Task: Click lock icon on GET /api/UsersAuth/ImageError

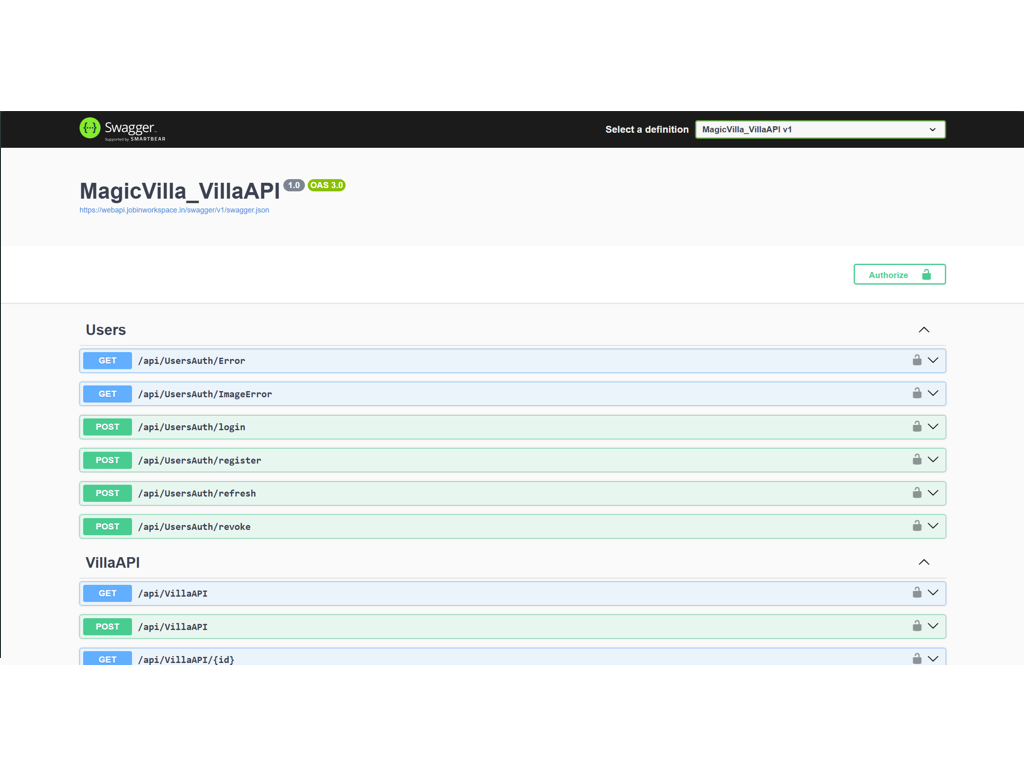Action: (916, 393)
